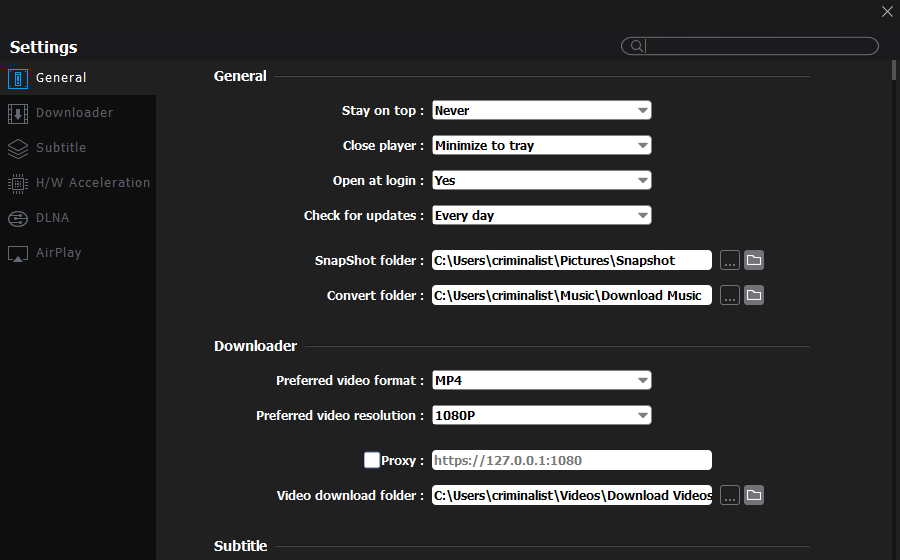900x560 pixels.
Task: Open the Convert folder location icon
Action: (x=754, y=295)
